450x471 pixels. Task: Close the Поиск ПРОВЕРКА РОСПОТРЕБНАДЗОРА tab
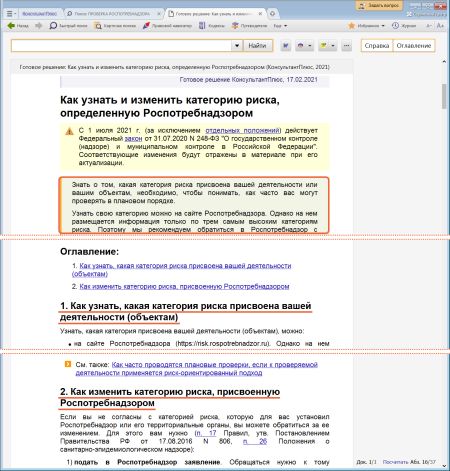159,14
